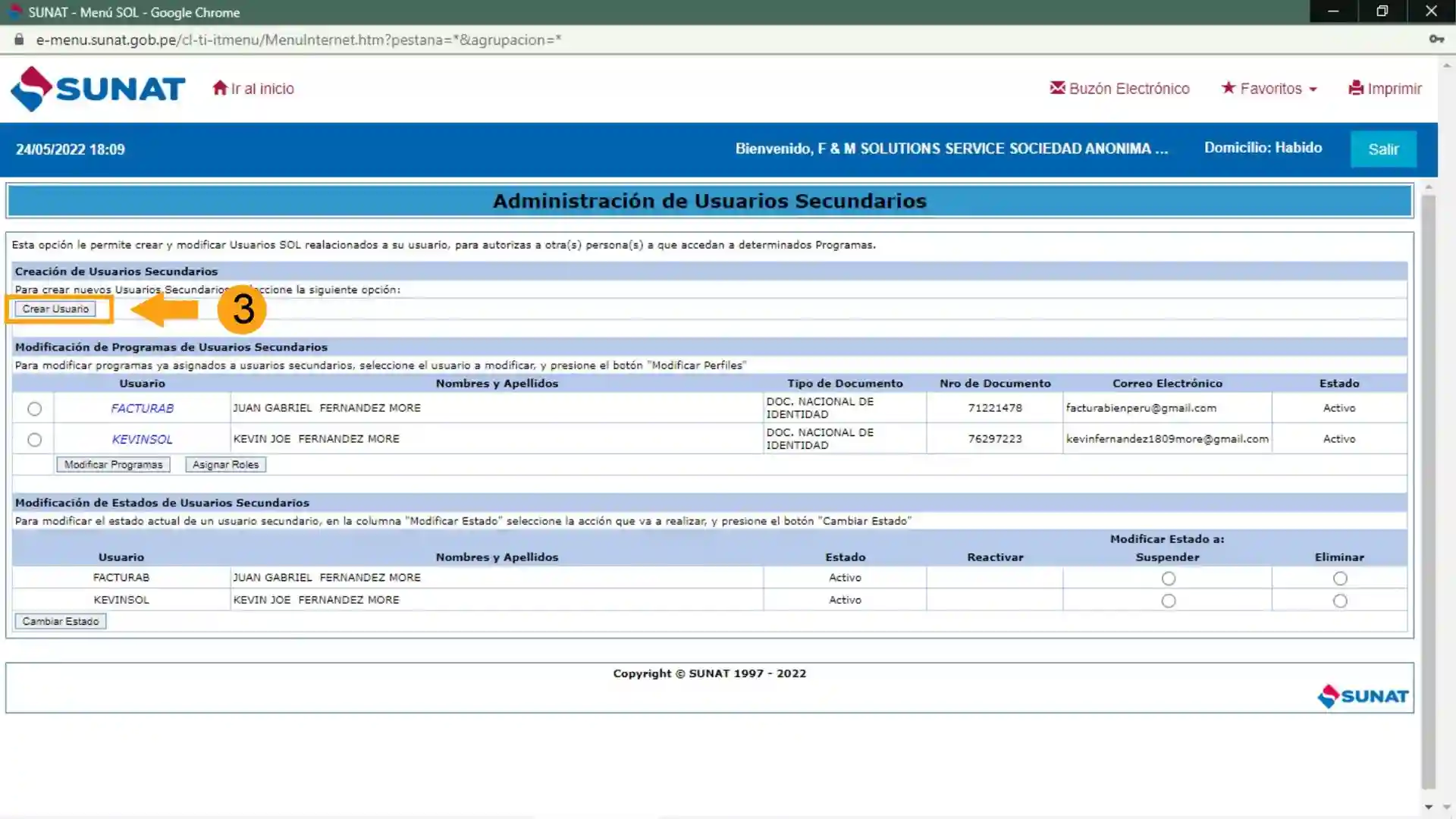Image resolution: width=1456 pixels, height=819 pixels.
Task: Click the inner frame vertical scrollbar
Action: click(1429, 493)
